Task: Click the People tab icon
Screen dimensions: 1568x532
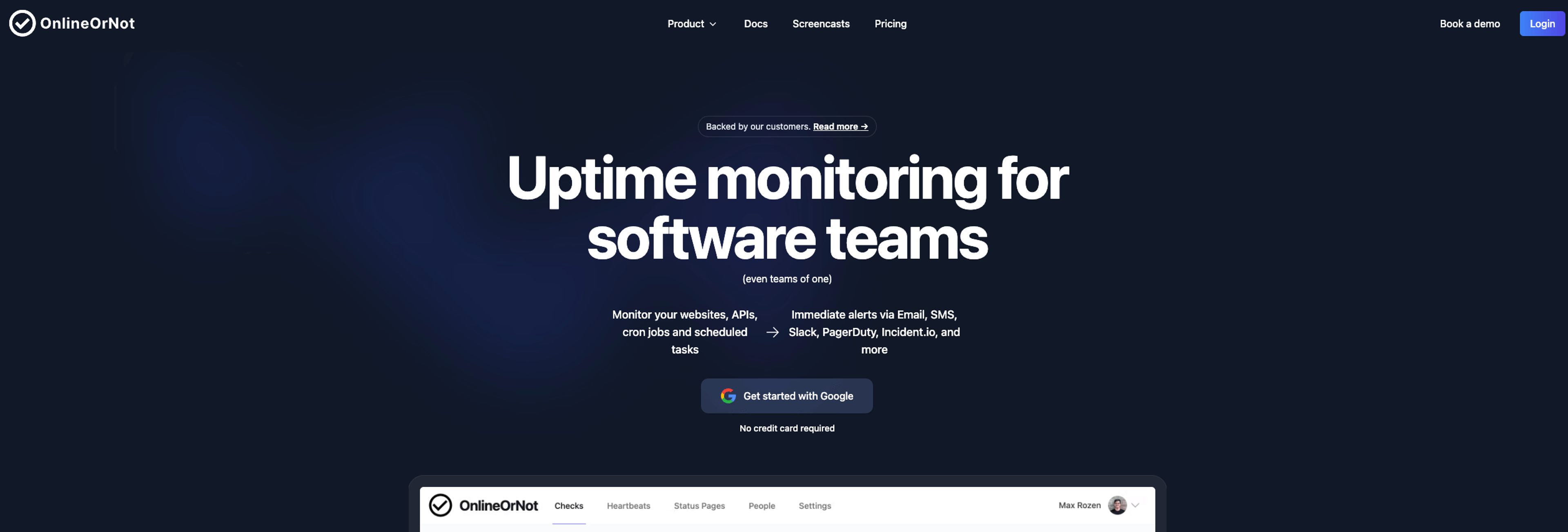Action: click(761, 506)
